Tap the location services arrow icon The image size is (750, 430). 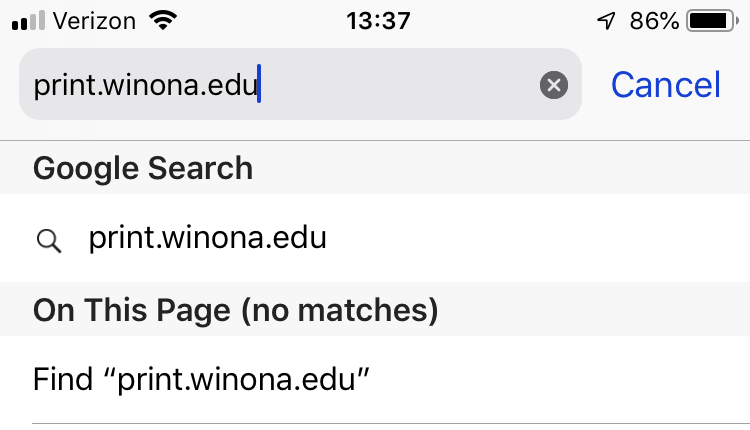[x=606, y=20]
